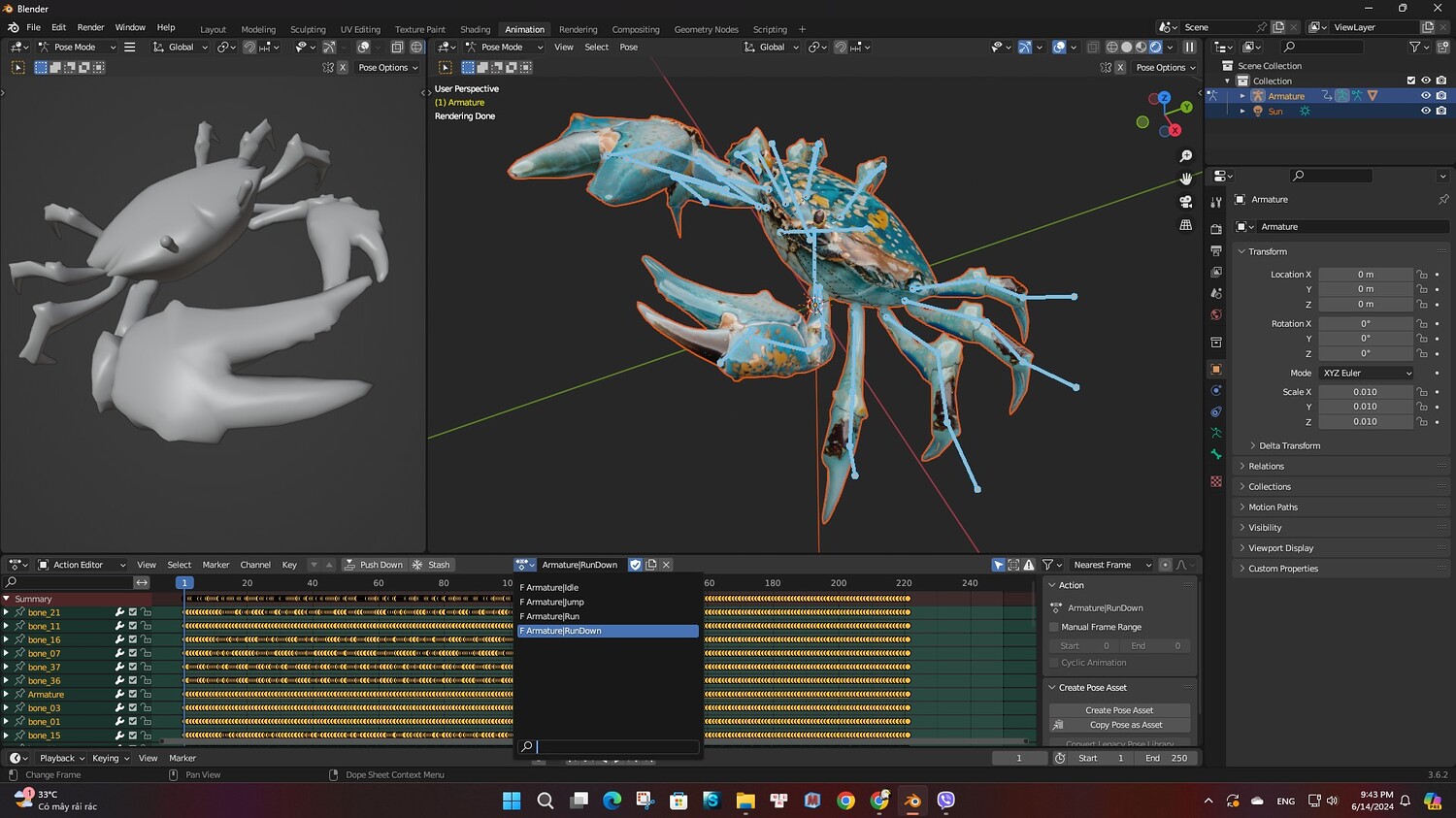Toggle the camera view gizmo icon

point(1185,202)
